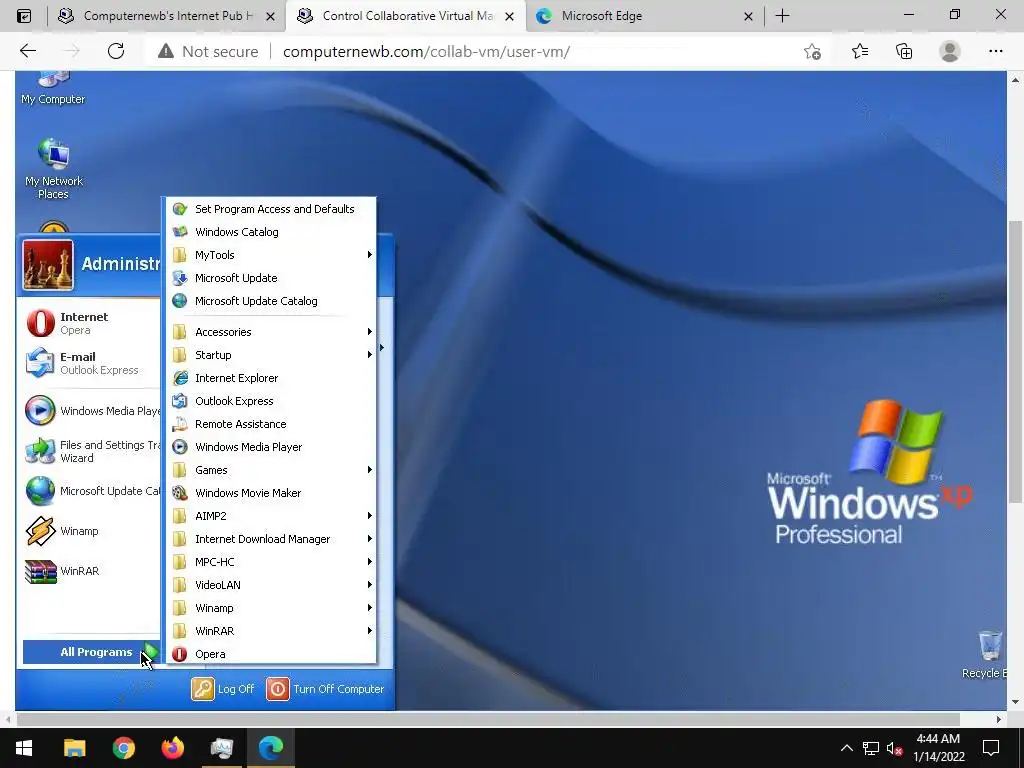Click the page horizontal scrollbar

pos(487,719)
